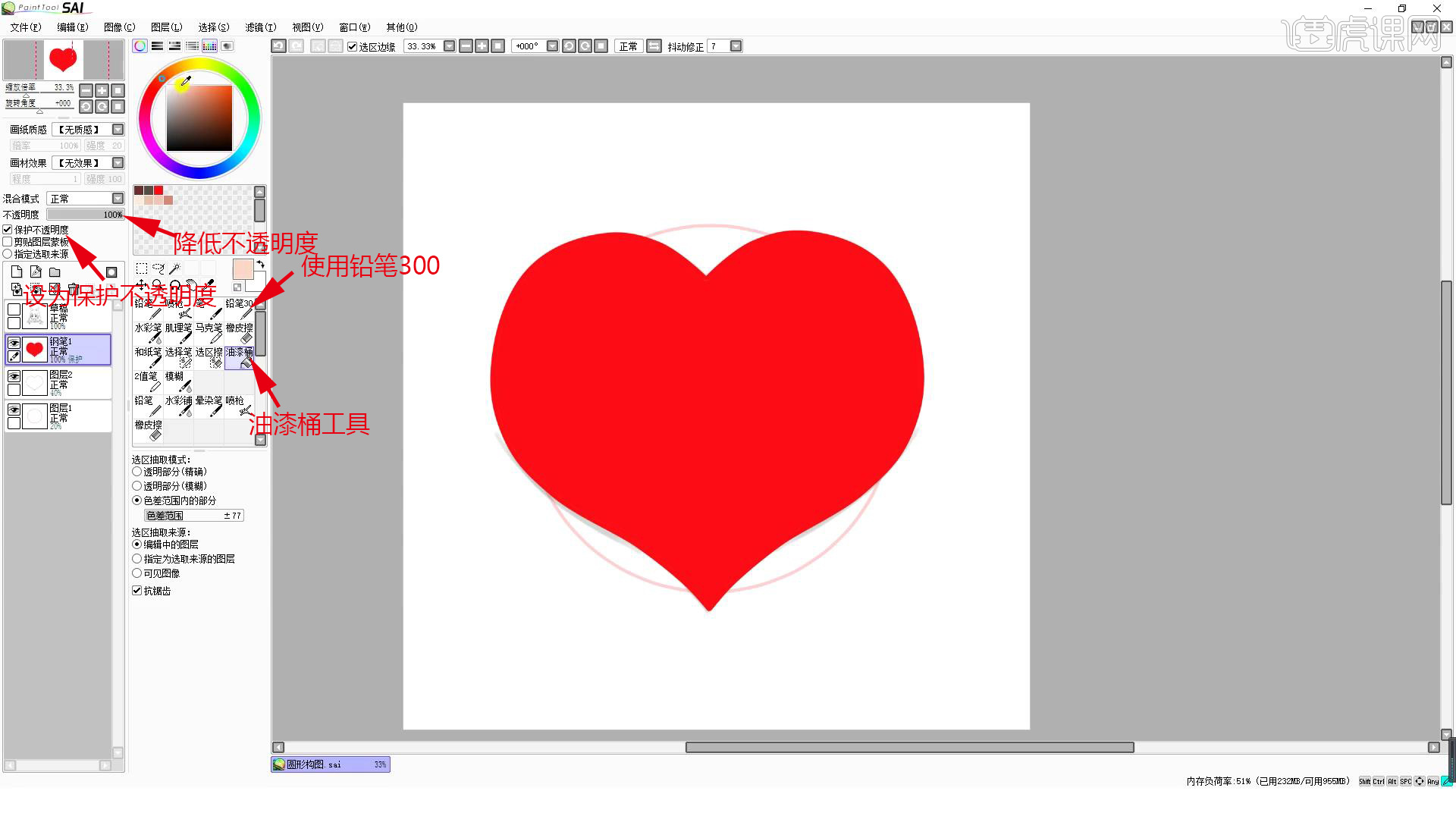The width and height of the screenshot is (1456, 819).
Task: Choose the 2值笔 binary pen
Action: tap(148, 381)
